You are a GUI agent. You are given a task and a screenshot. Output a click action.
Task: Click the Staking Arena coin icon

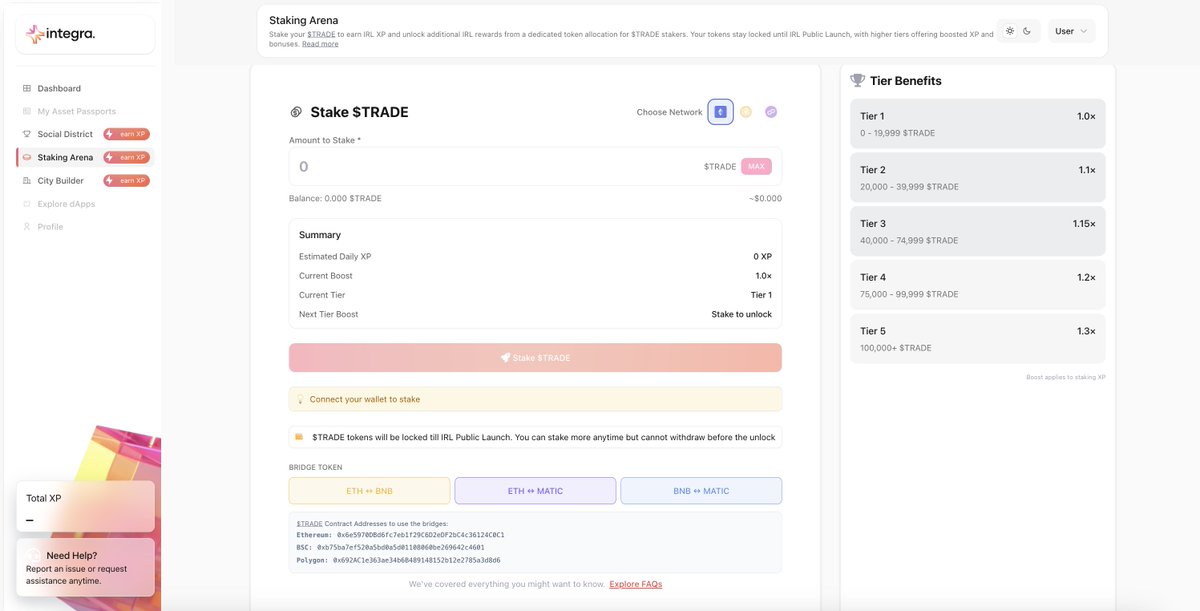27,157
